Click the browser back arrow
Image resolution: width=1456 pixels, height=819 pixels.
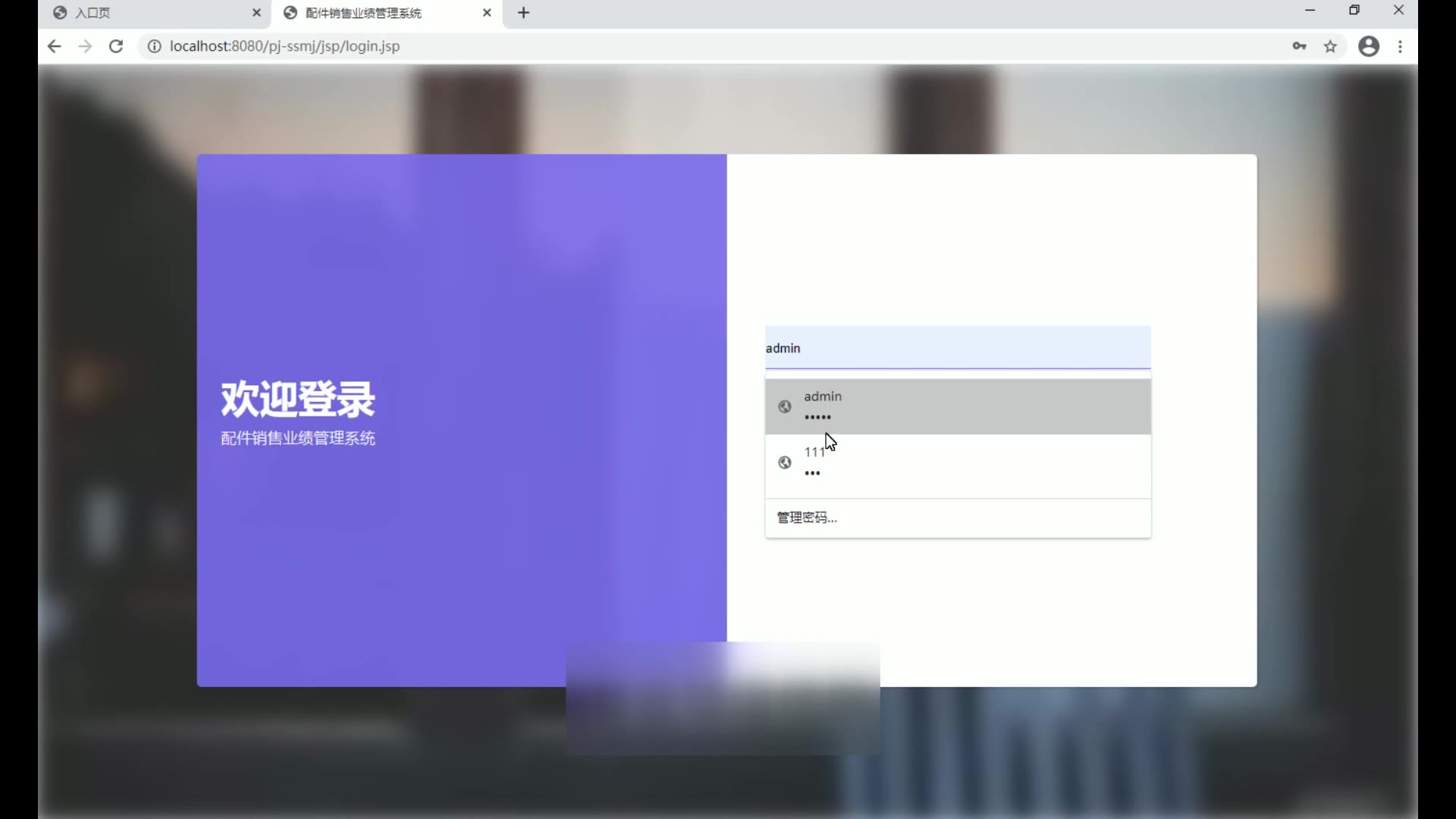(54, 46)
